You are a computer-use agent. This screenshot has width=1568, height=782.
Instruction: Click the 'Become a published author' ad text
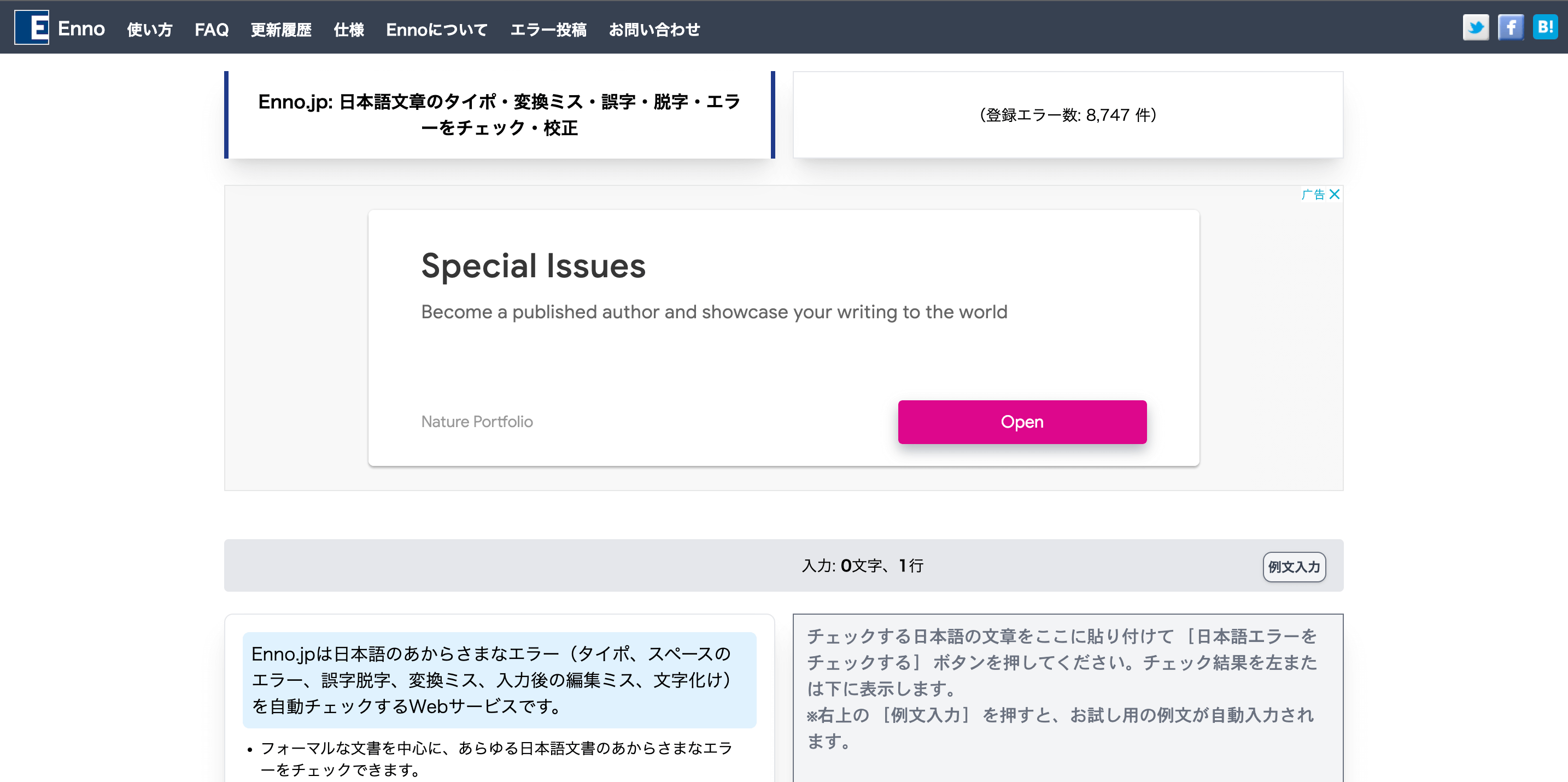point(714,312)
